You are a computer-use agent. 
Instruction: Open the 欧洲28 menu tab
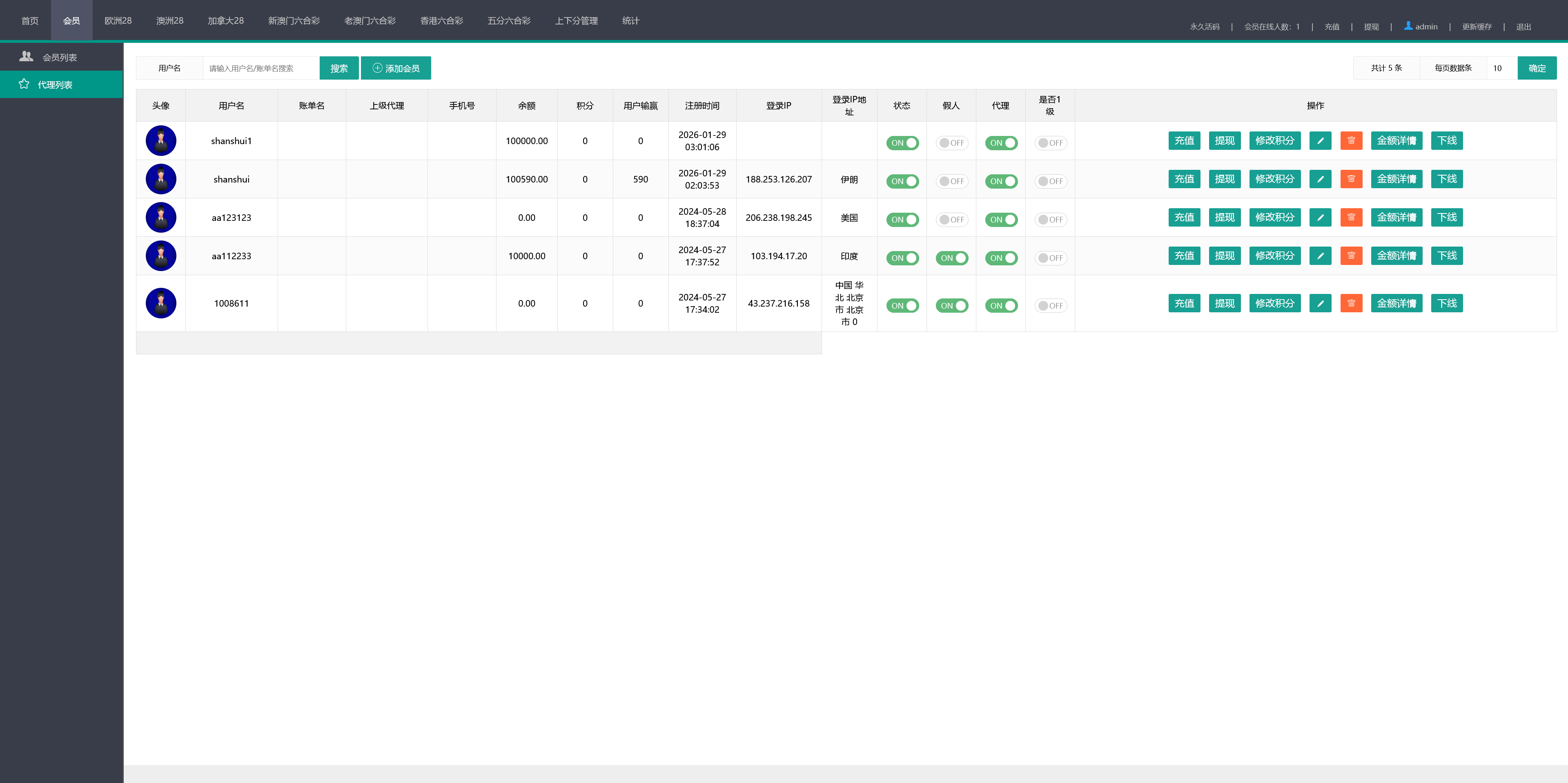pos(118,21)
